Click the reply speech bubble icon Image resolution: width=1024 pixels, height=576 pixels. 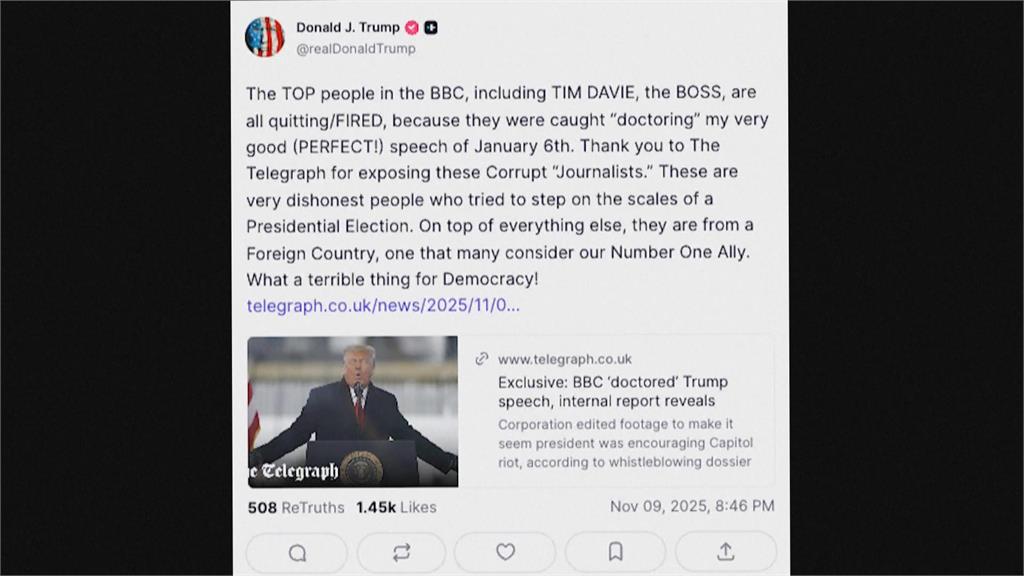tap(297, 552)
